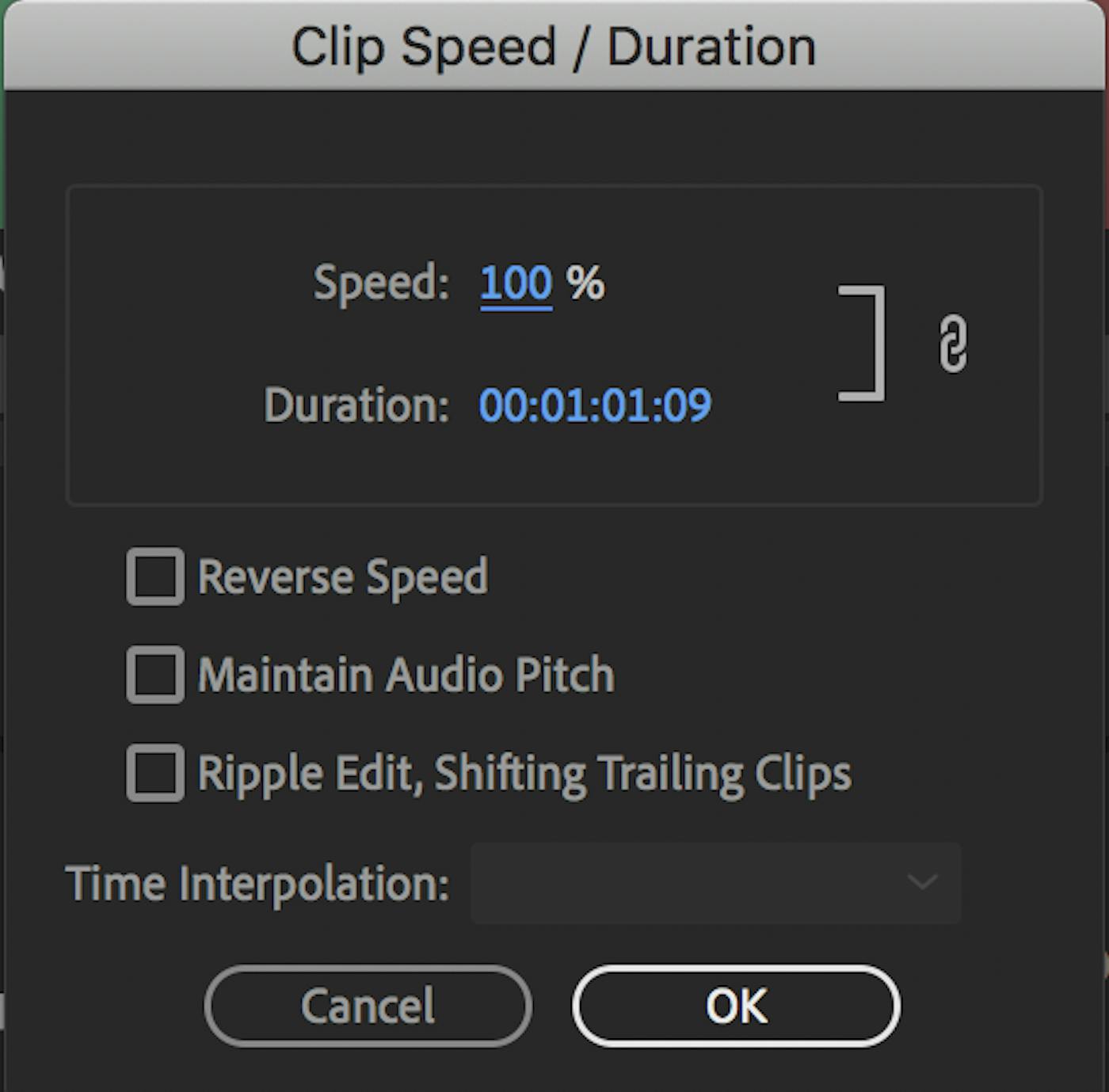Confirm changes with the OK button

(x=736, y=1006)
